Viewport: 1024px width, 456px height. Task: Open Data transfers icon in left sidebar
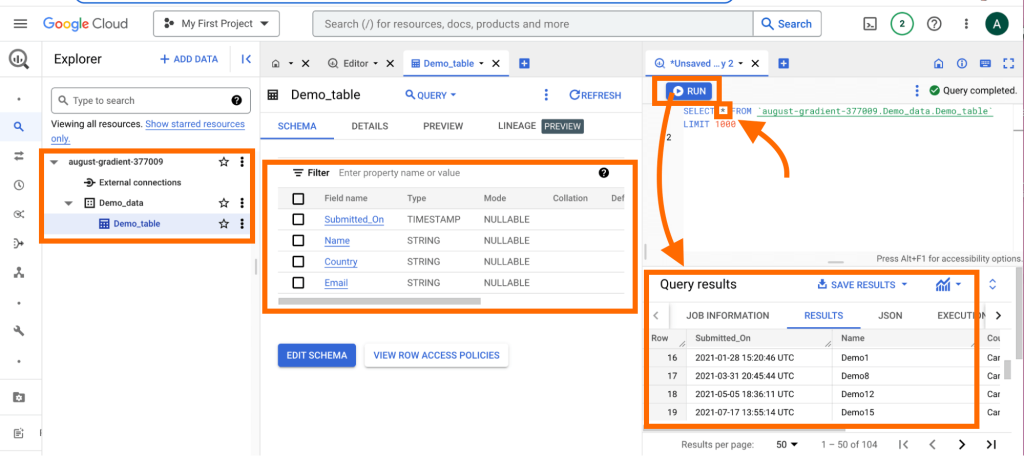click(x=19, y=156)
